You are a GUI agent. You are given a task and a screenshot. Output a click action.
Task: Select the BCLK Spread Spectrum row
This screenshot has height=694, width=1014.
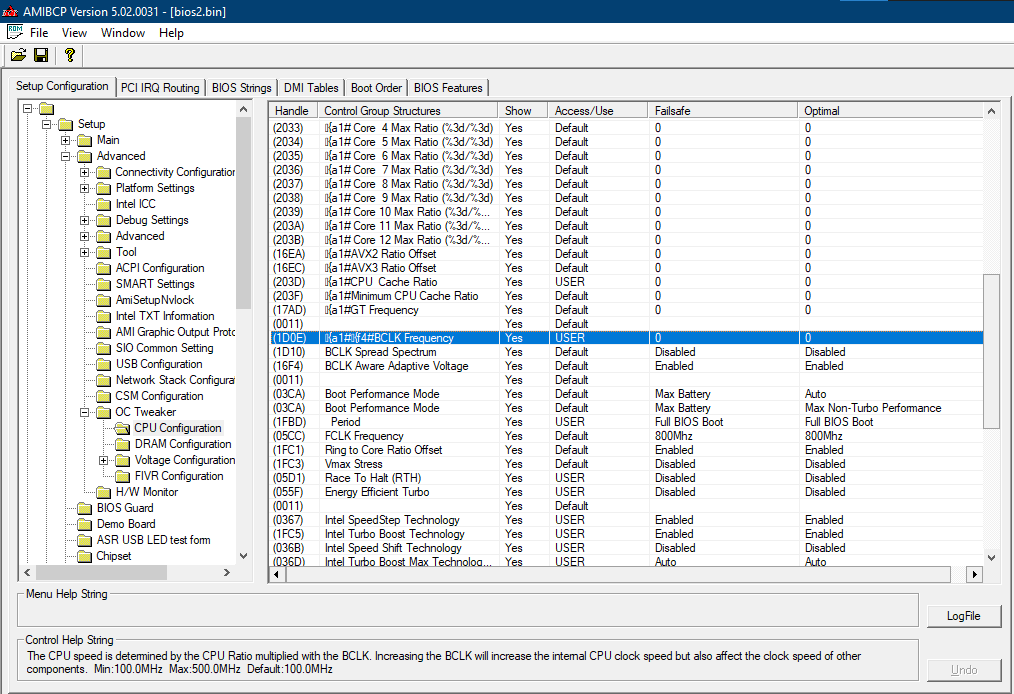(626, 352)
